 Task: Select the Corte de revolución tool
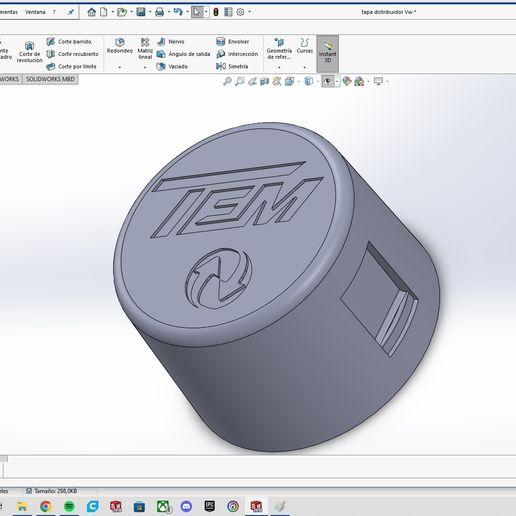[29, 52]
